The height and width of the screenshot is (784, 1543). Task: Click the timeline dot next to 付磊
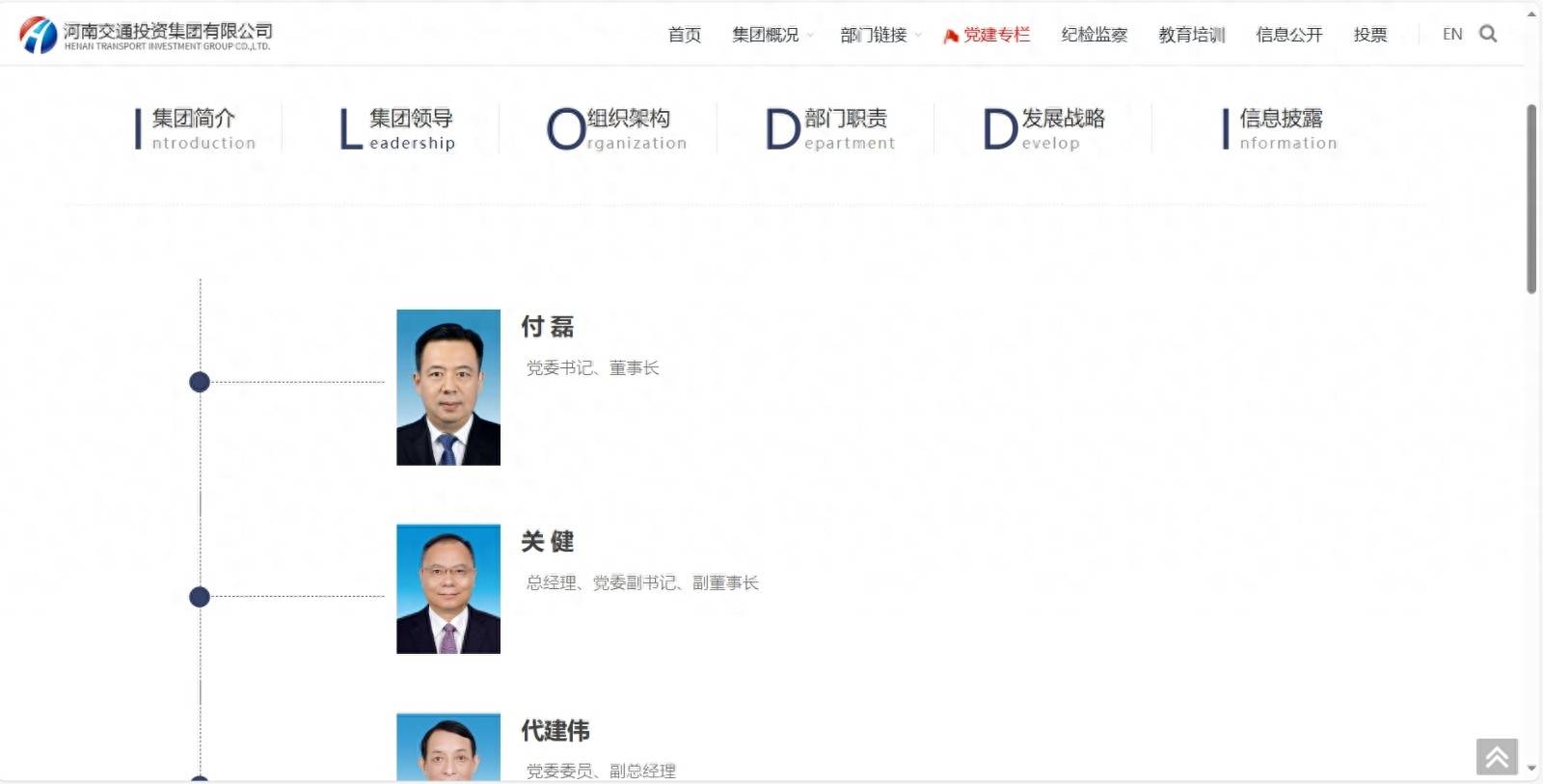tap(200, 382)
